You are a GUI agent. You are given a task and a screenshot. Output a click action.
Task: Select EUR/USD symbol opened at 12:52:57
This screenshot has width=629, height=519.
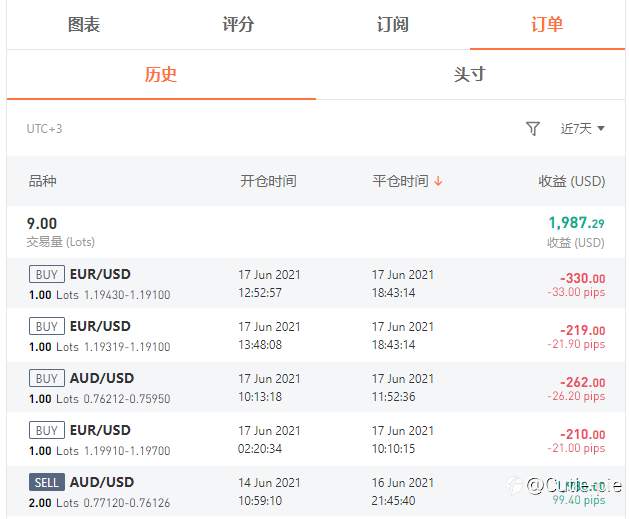pyautogui.click(x=100, y=274)
